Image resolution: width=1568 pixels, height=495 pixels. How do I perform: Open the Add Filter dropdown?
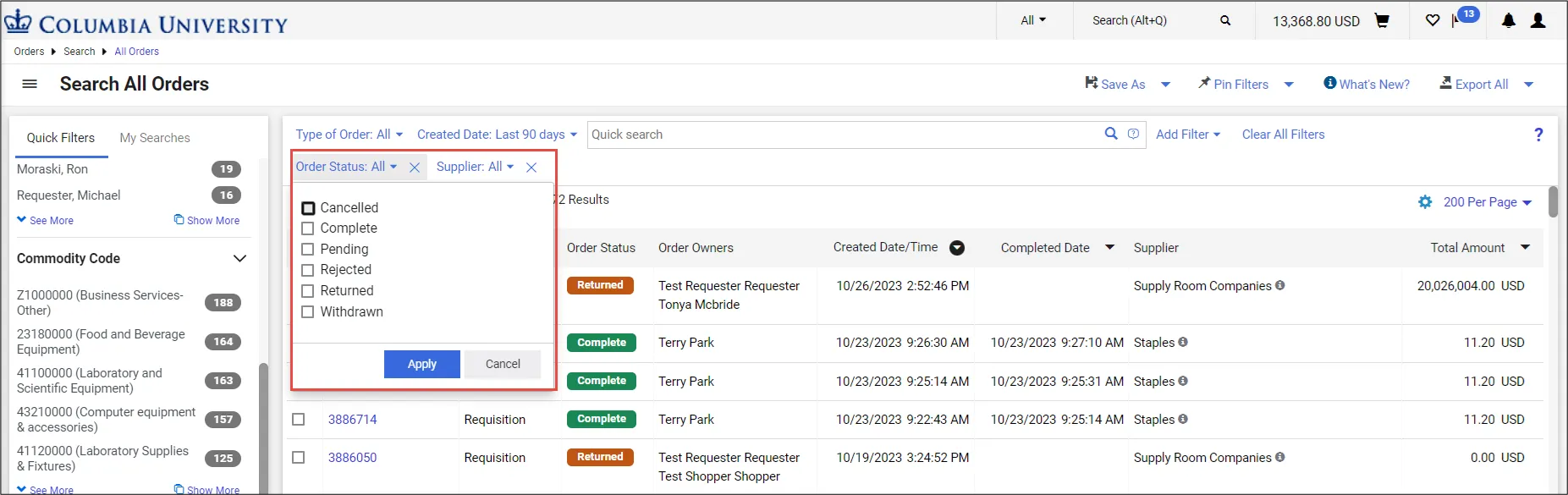point(1188,135)
